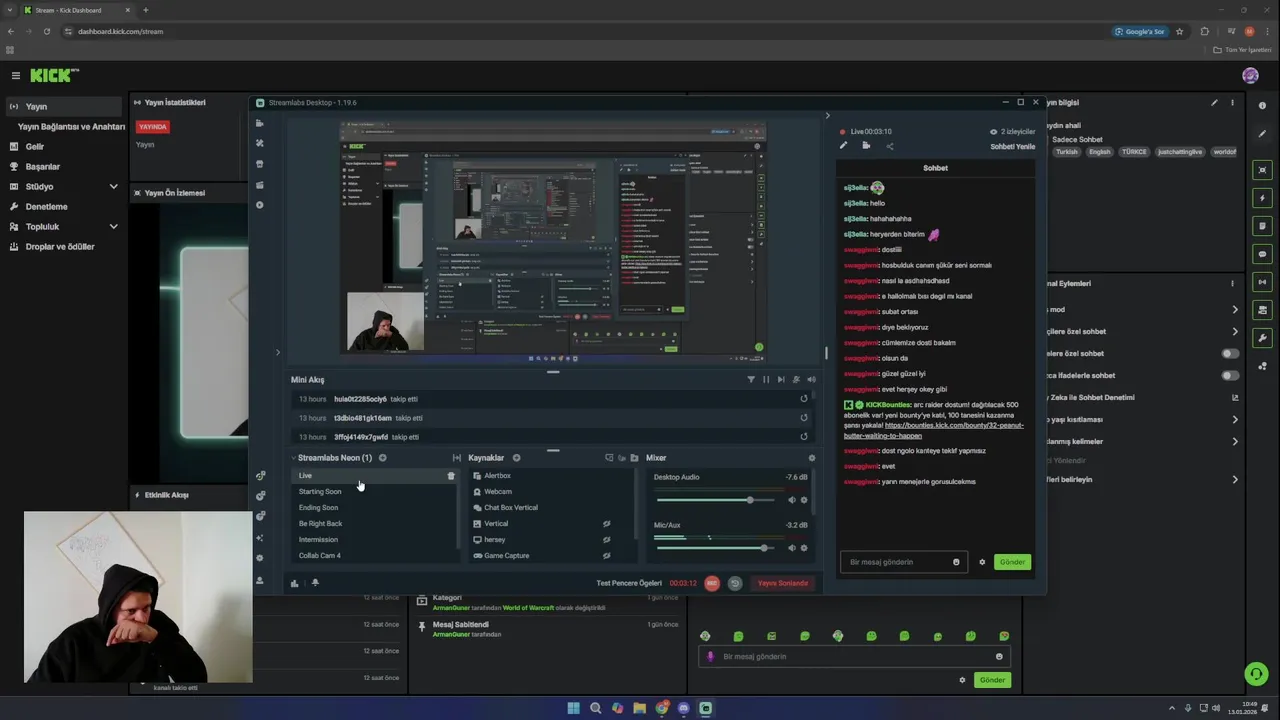Screen dimensions: 1280x720
Task: Click Sohbeti Yenile in Streamlabs chat
Action: point(1013,146)
